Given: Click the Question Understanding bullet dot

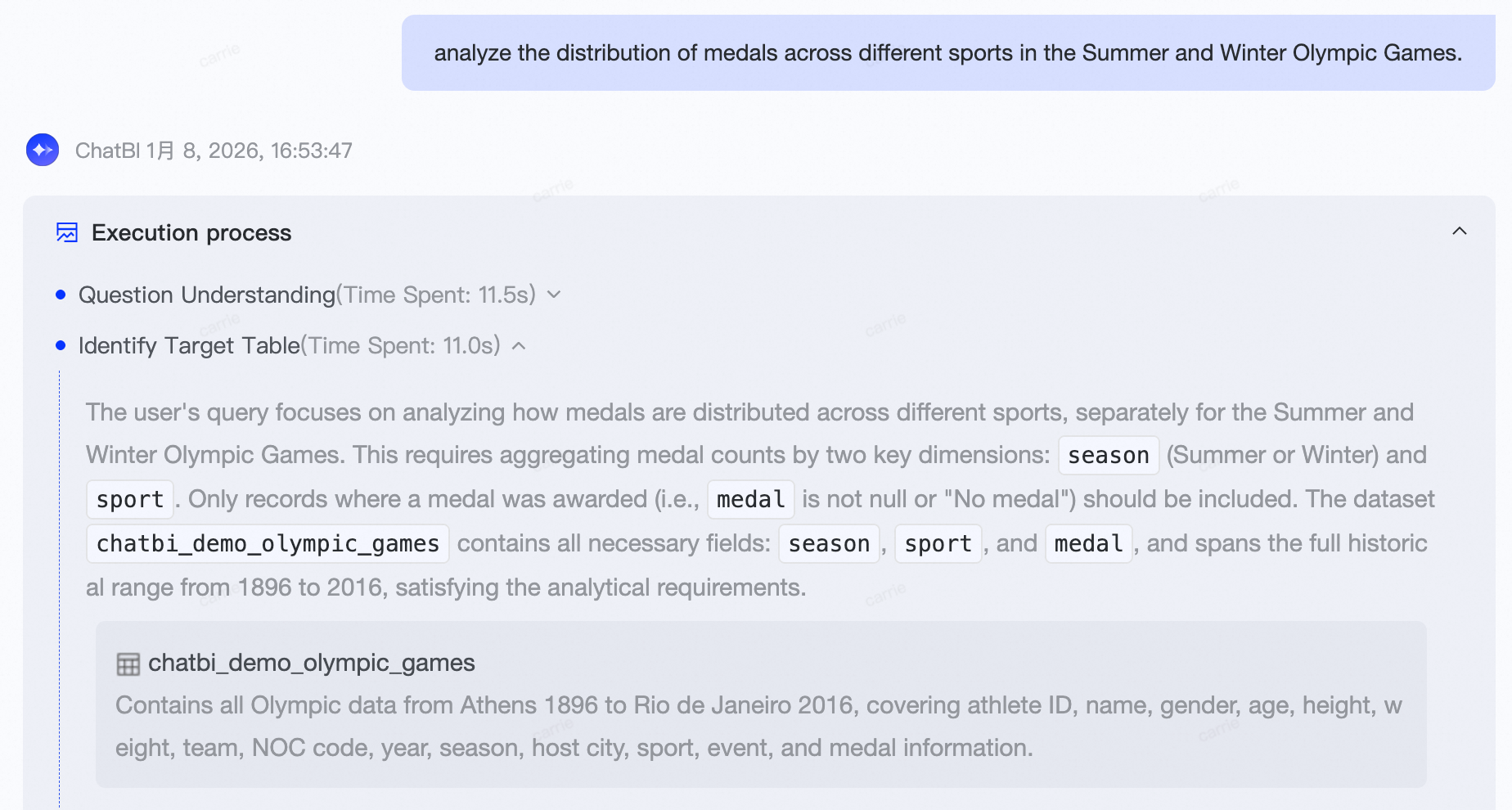Looking at the screenshot, I should click(61, 295).
